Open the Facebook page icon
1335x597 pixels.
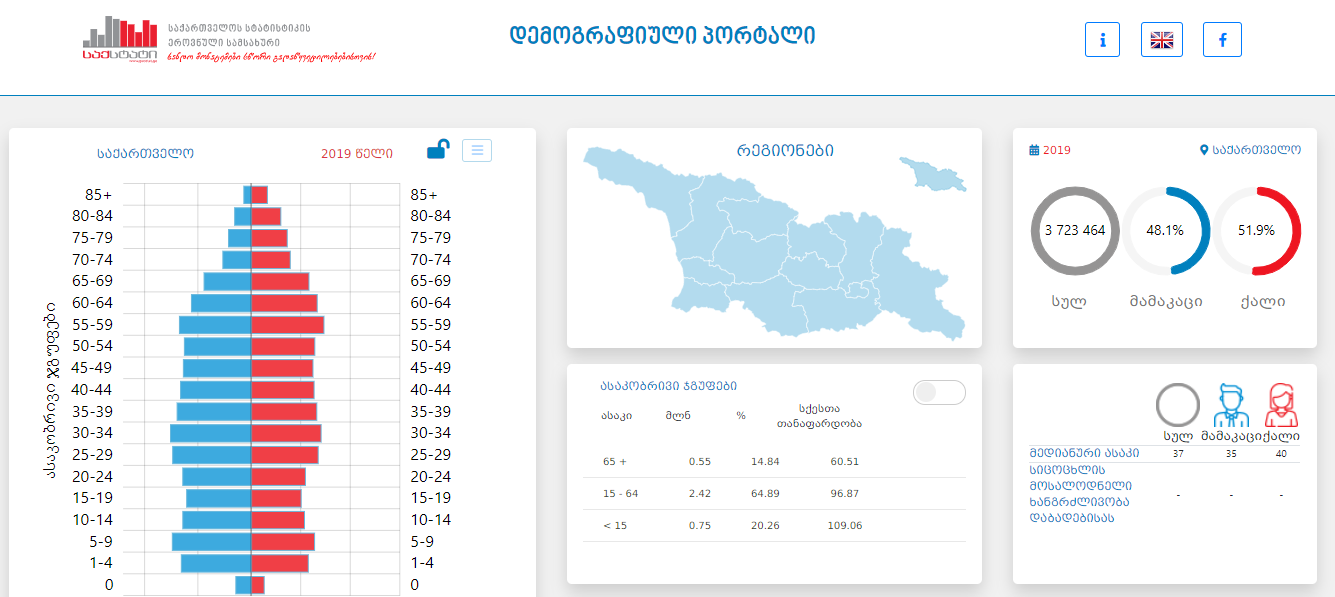pyautogui.click(x=1221, y=40)
